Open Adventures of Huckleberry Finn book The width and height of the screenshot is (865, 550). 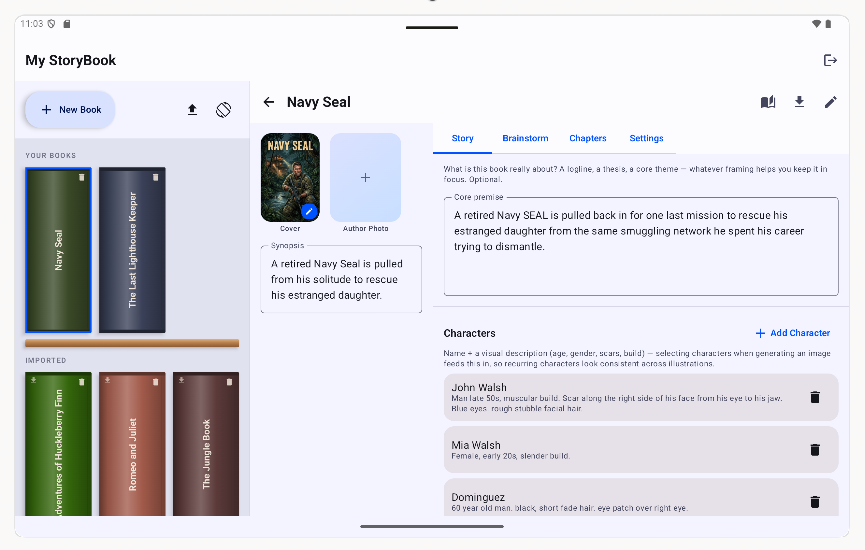(x=58, y=444)
